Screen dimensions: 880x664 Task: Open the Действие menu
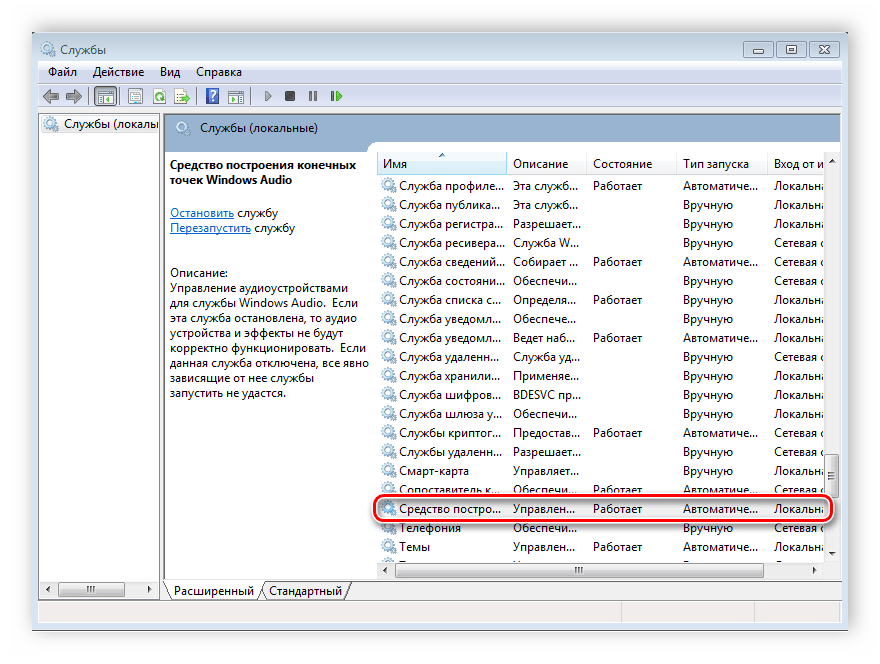pos(118,72)
